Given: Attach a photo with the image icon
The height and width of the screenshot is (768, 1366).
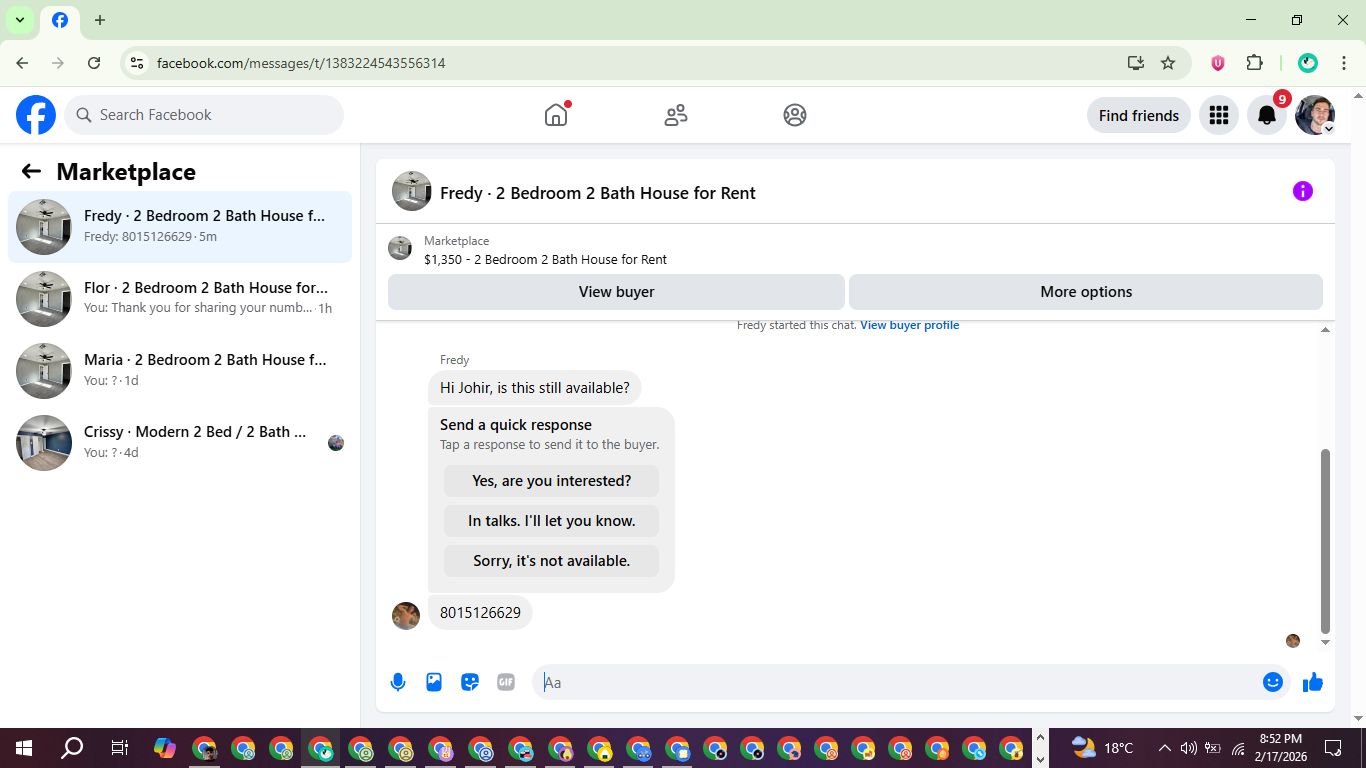Looking at the screenshot, I should click(434, 682).
